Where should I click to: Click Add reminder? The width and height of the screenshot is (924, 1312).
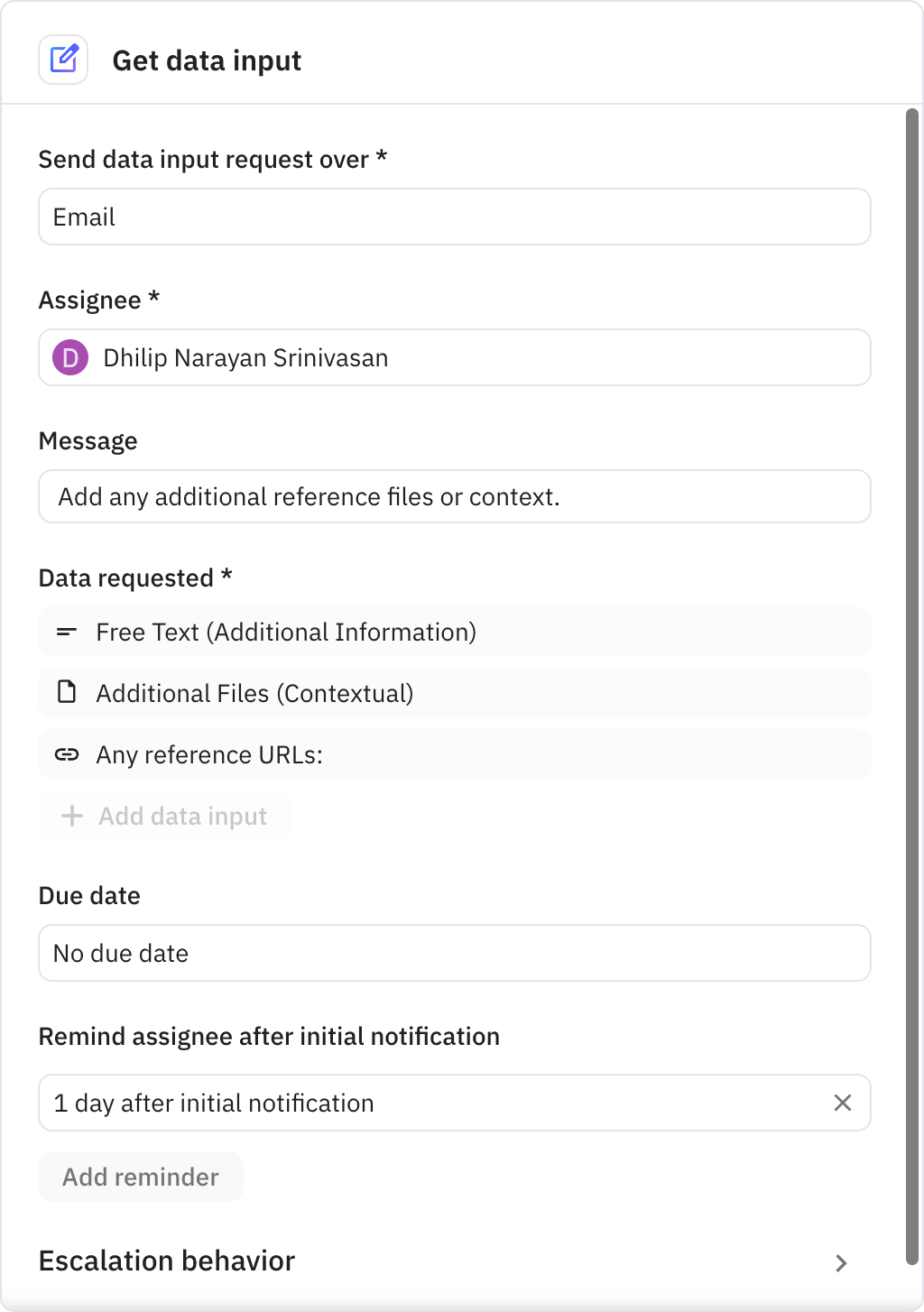coord(140,1177)
